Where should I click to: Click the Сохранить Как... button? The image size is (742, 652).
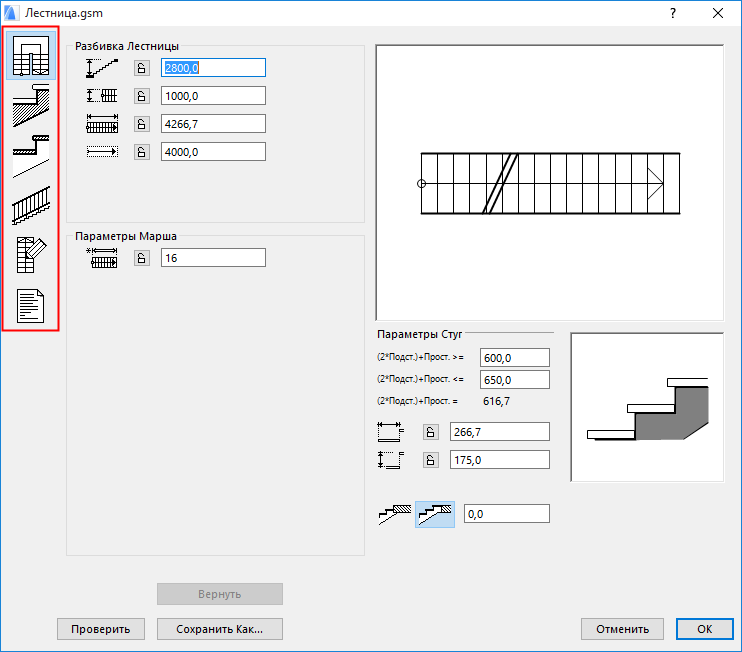[x=220, y=629]
